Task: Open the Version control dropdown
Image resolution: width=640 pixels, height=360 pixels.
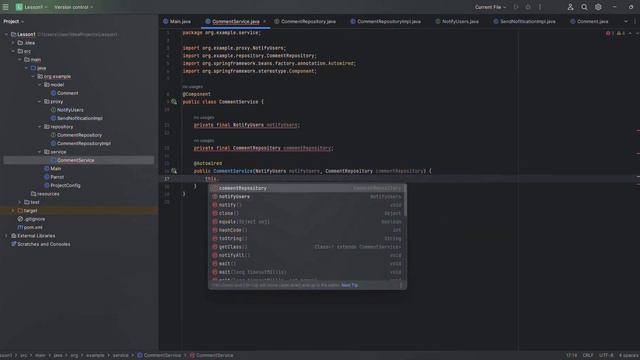Action: point(73,7)
